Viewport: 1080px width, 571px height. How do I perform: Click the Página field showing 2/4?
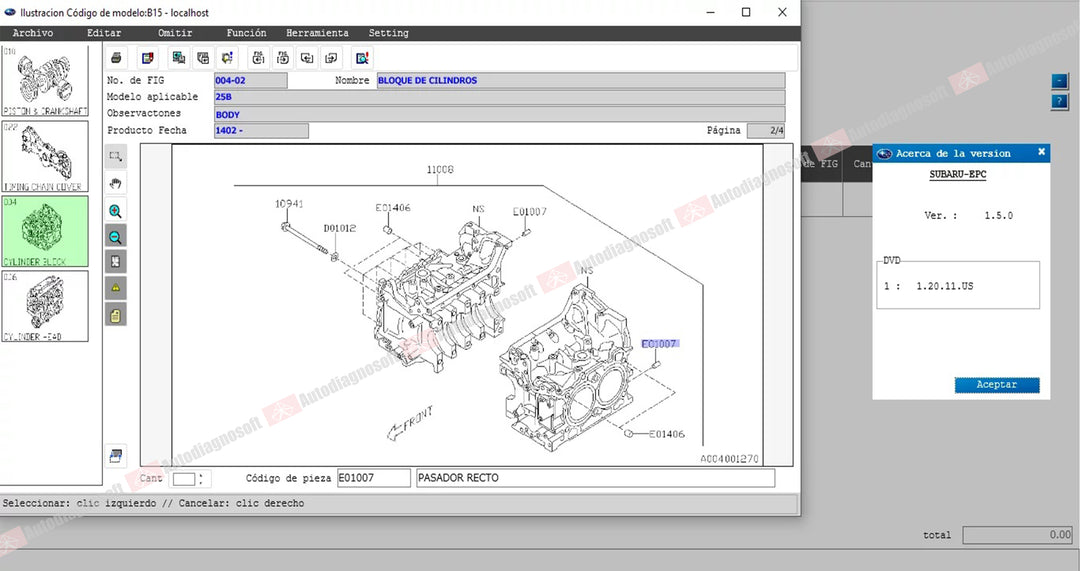click(766, 130)
